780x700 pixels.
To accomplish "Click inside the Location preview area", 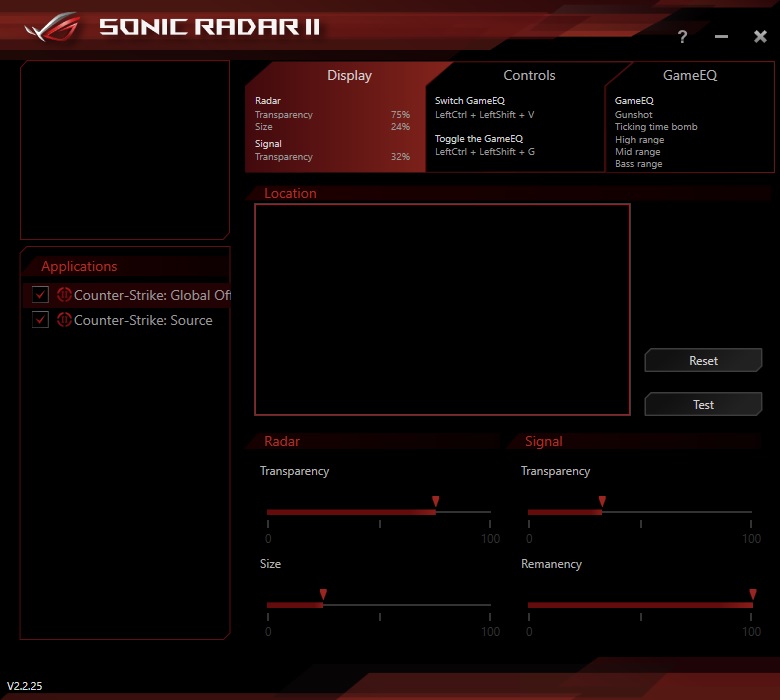I will coord(442,309).
